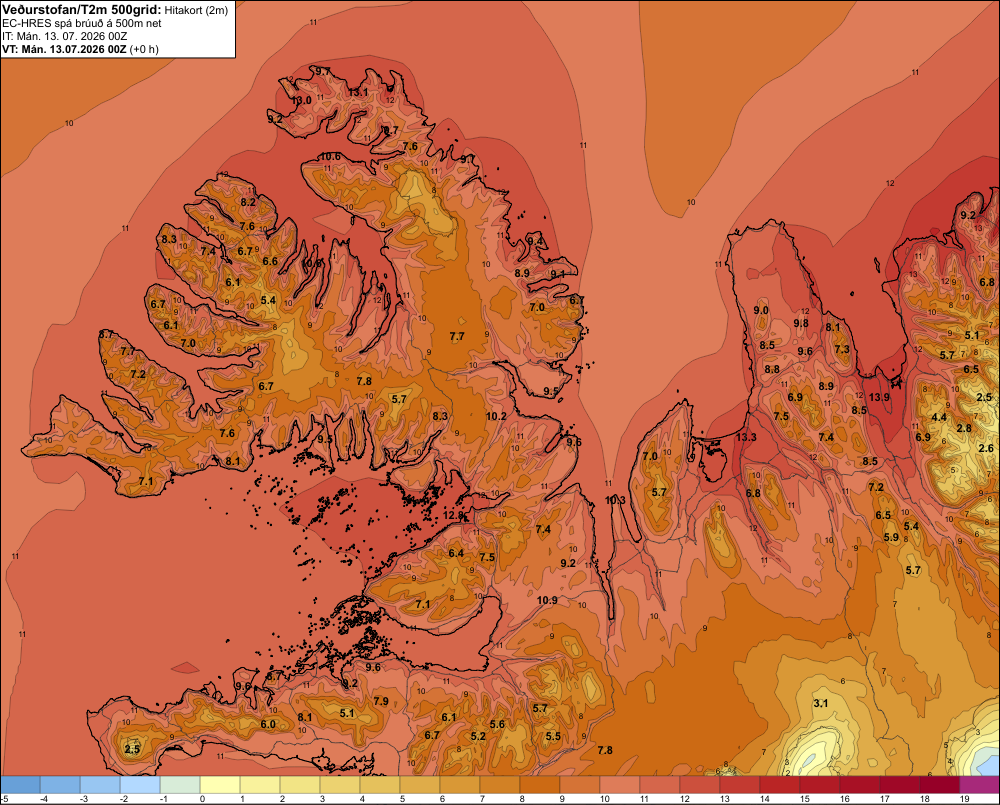This screenshot has width=1000, height=805.
Task: Select the 10.9 temperature reading
Action: tap(547, 600)
